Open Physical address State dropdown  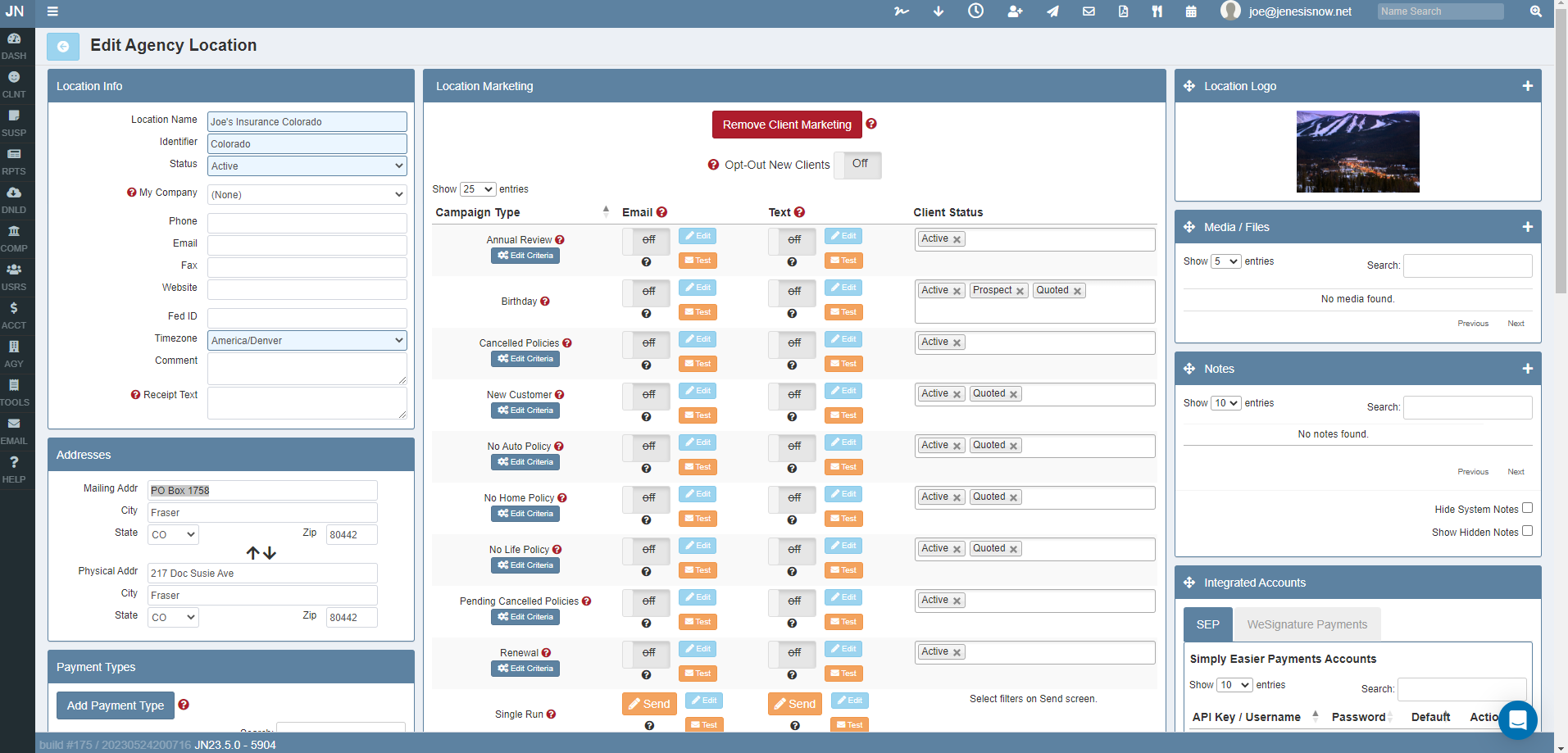pyautogui.click(x=174, y=617)
